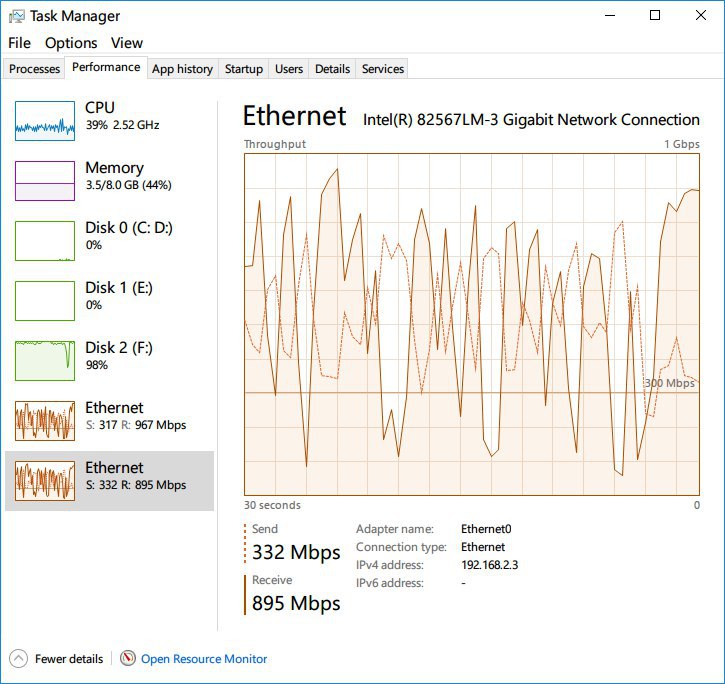Click the Task Manager title bar icon
The height and width of the screenshot is (684, 725).
tap(17, 16)
